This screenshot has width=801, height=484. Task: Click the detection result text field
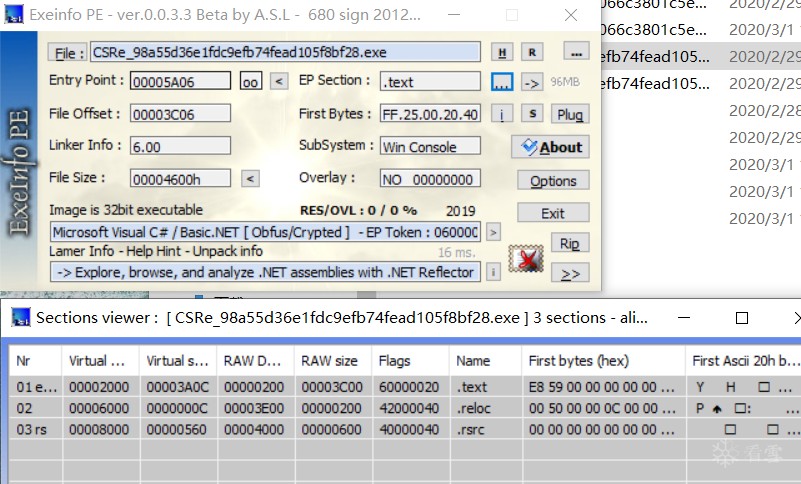click(265, 232)
